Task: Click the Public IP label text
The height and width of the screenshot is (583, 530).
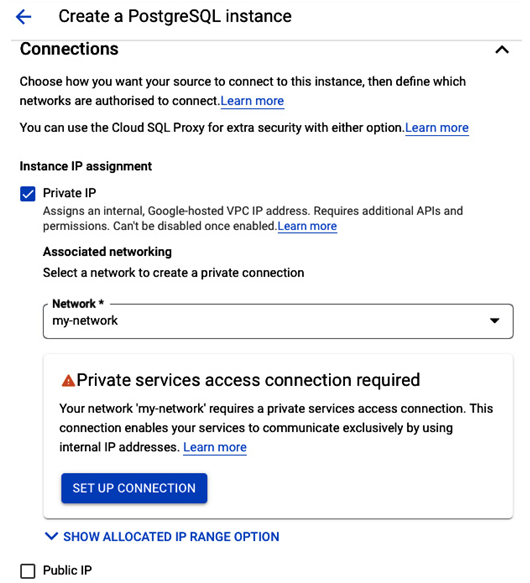Action: click(67, 570)
